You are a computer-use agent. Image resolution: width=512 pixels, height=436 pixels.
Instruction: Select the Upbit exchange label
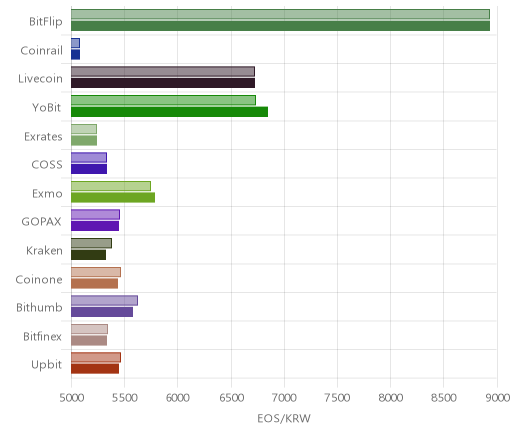(x=47, y=365)
